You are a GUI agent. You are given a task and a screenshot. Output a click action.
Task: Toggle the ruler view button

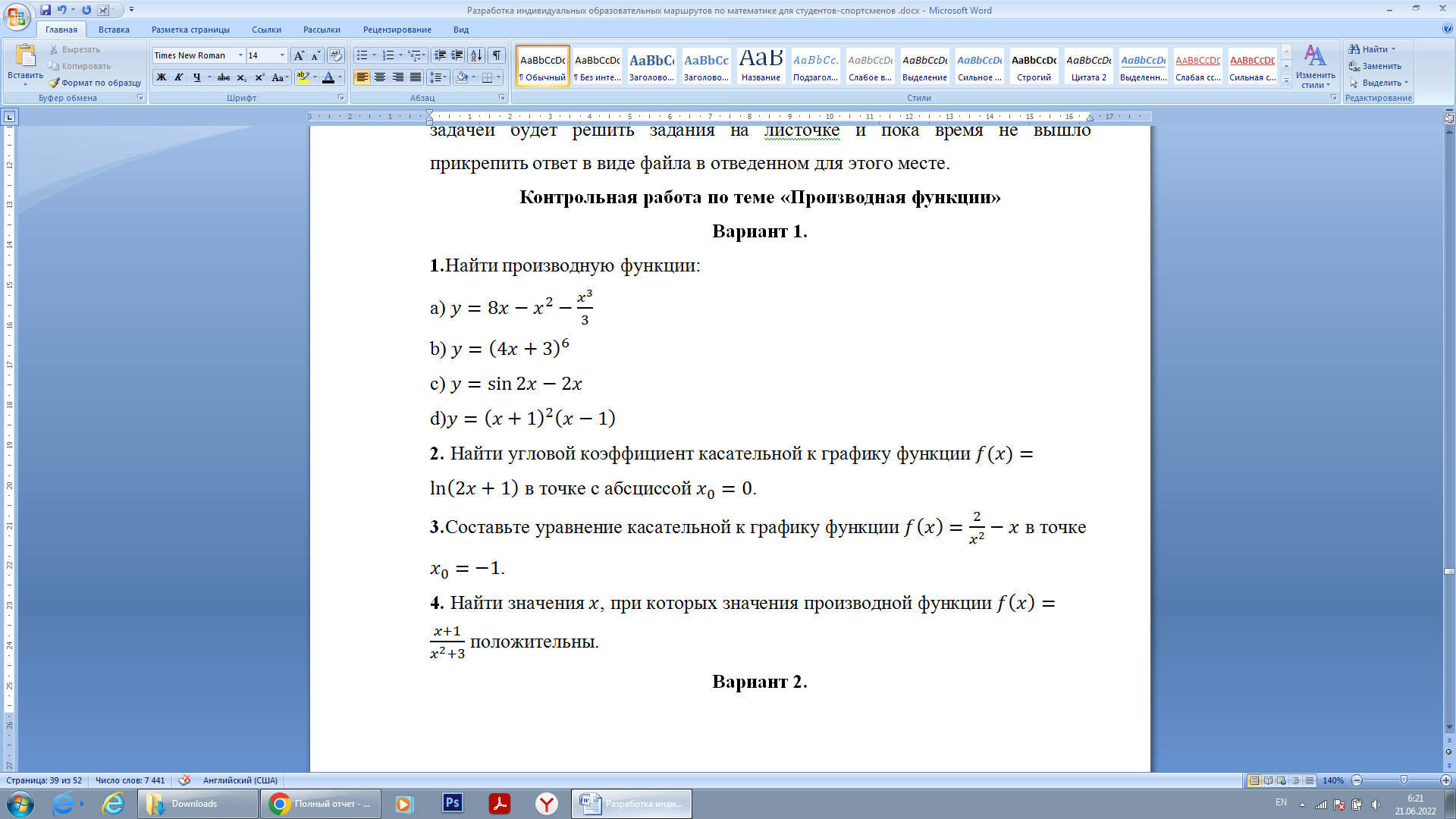[1448, 118]
